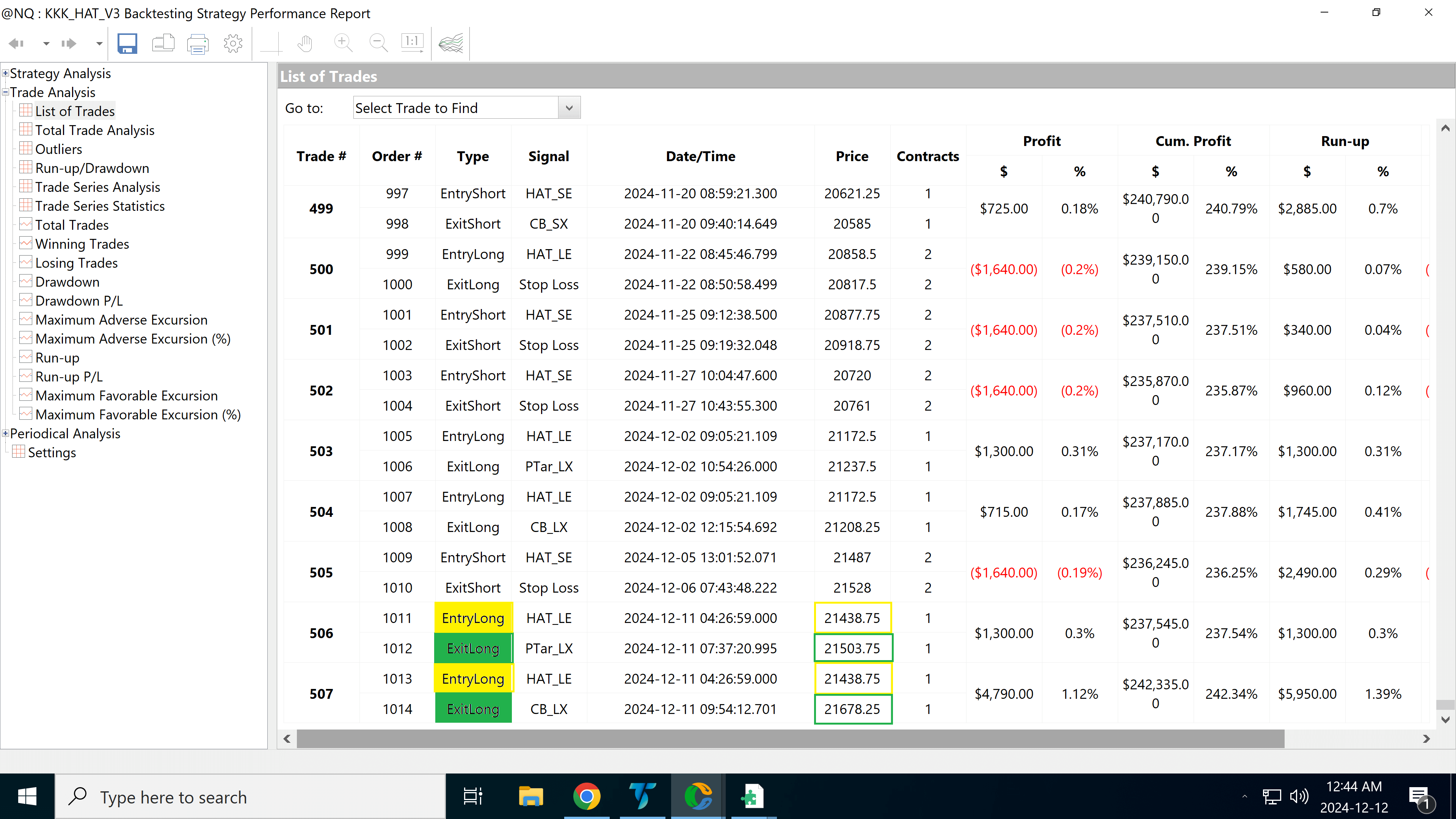Click the export report icon

point(163,44)
